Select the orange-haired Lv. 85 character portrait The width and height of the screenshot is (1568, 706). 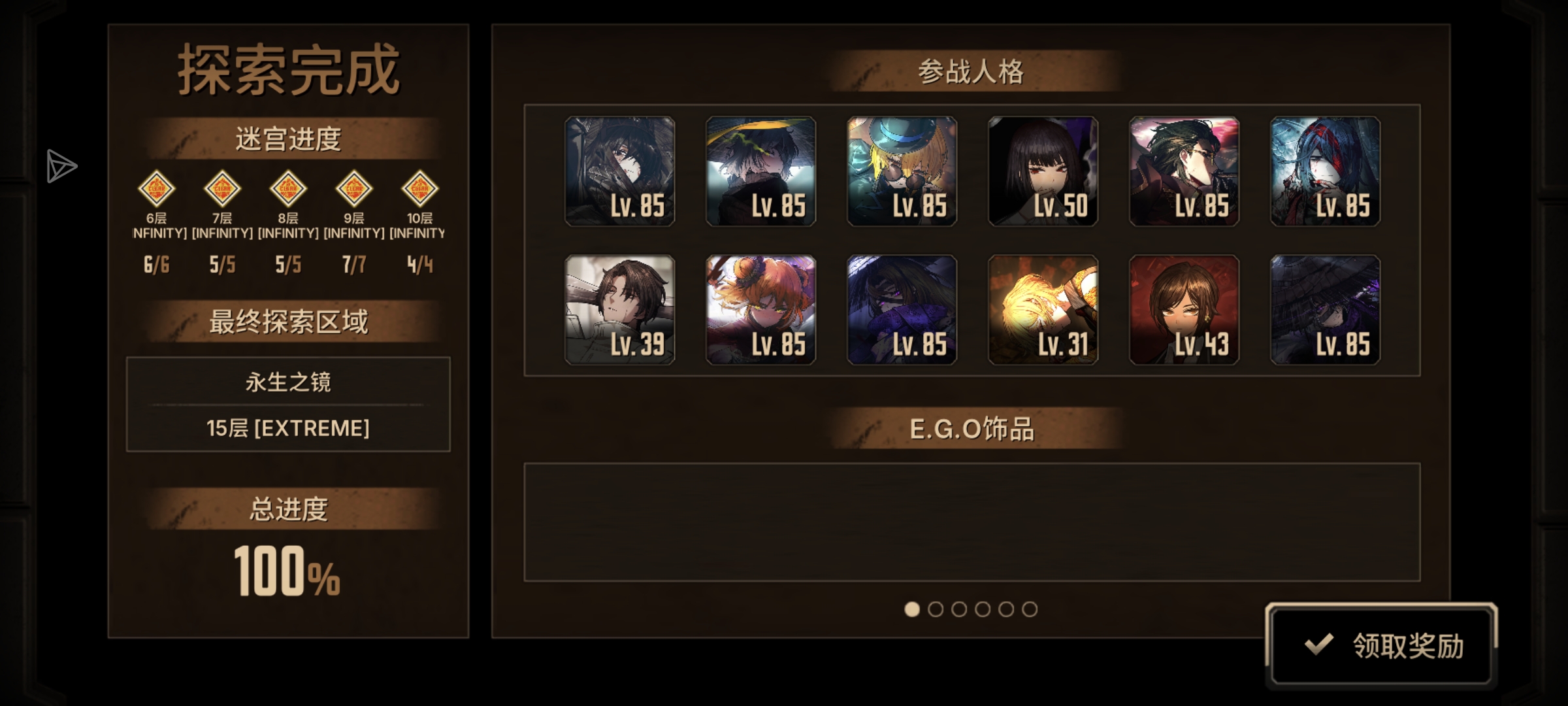761,310
